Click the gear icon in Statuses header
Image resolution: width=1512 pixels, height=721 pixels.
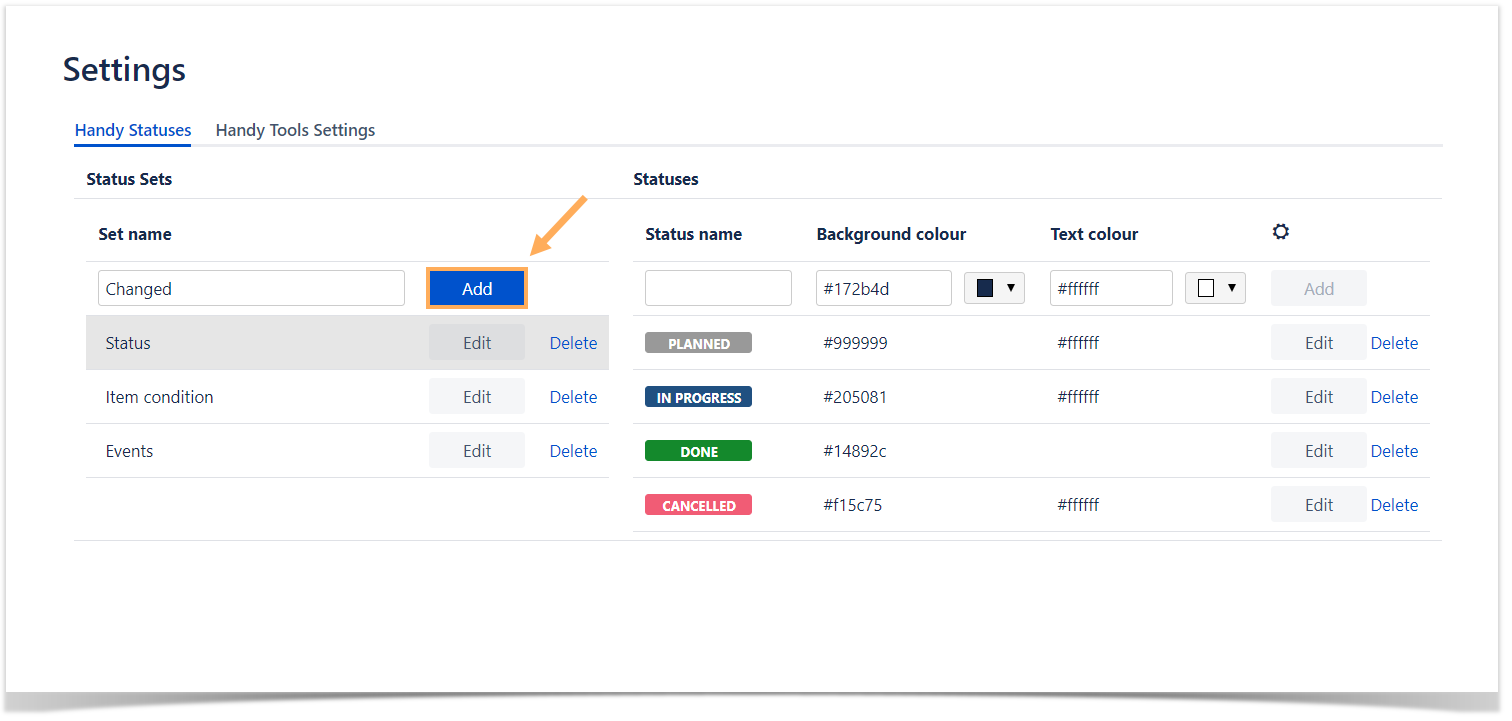1280,232
